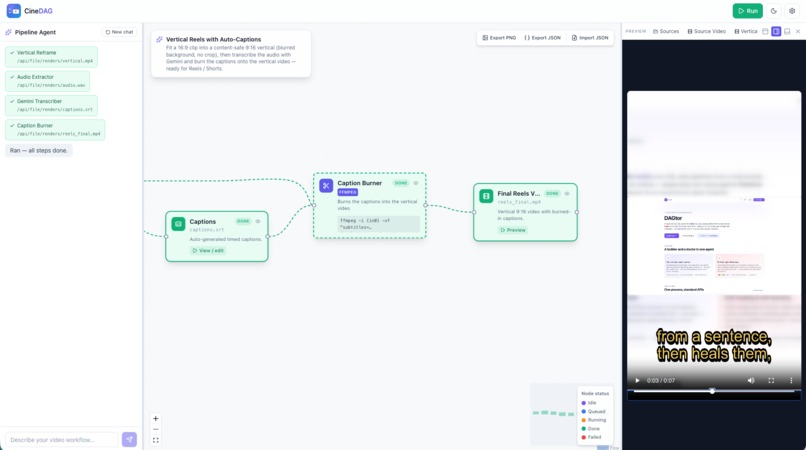Open settings via the gear icon

coord(792,11)
